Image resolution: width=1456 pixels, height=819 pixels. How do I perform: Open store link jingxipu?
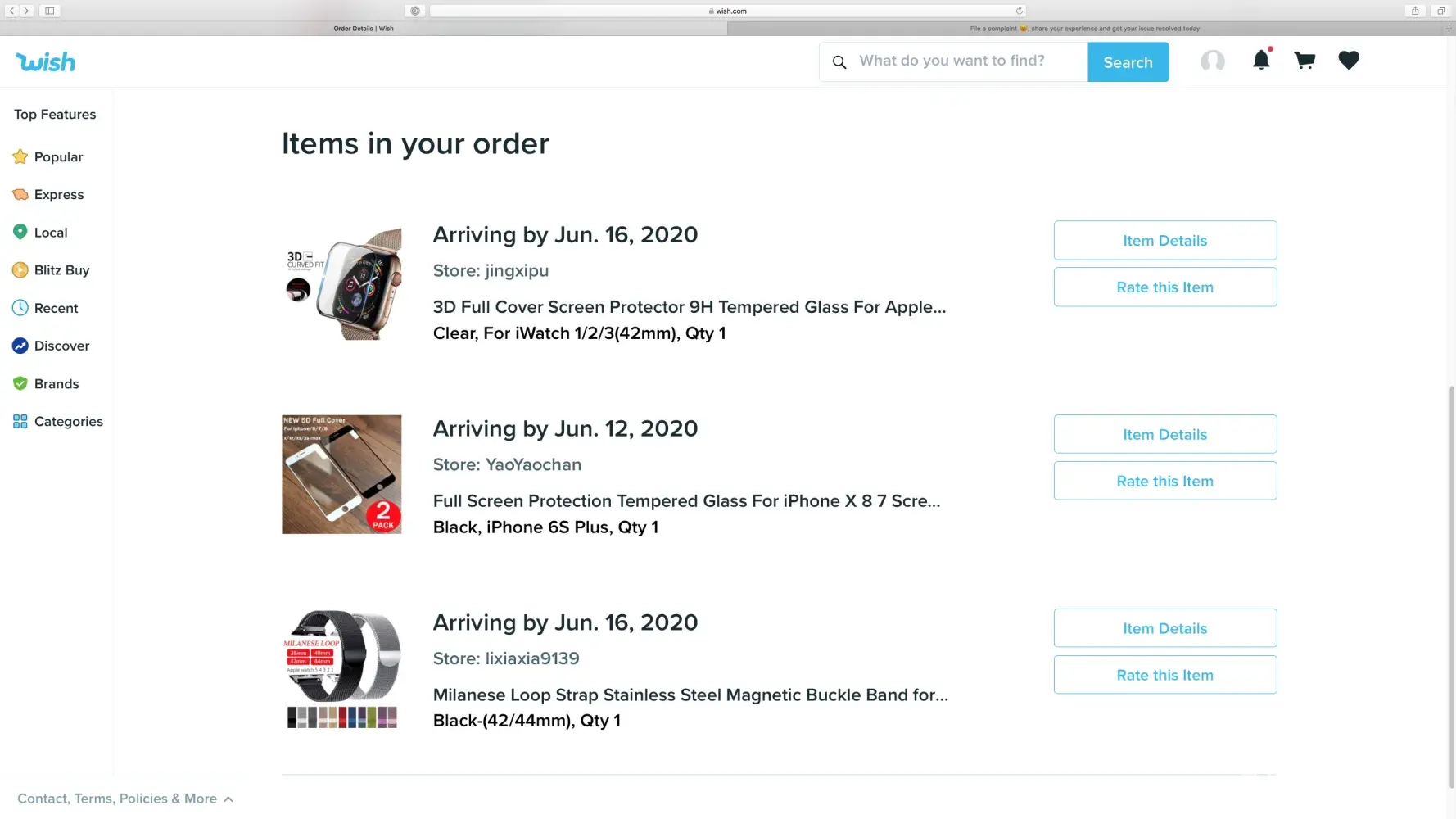point(516,271)
